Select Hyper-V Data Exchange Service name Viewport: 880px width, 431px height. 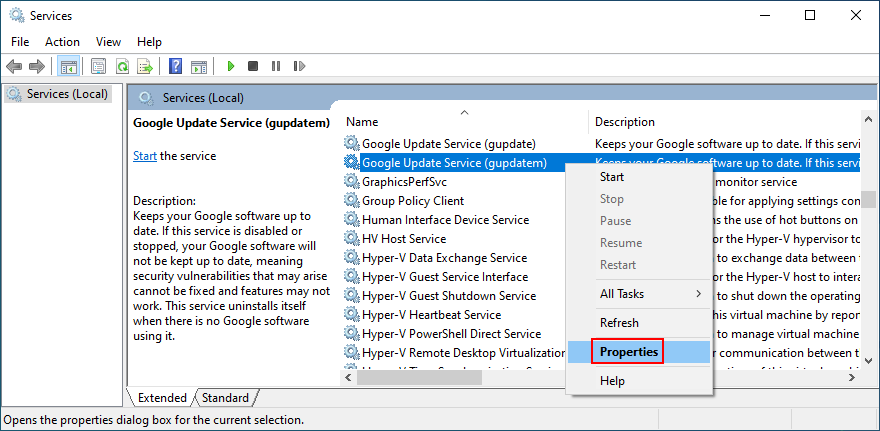point(444,258)
